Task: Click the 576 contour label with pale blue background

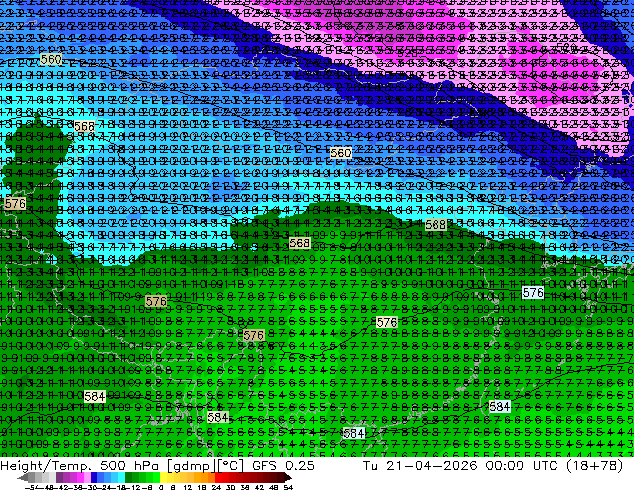Action: (x=533, y=292)
